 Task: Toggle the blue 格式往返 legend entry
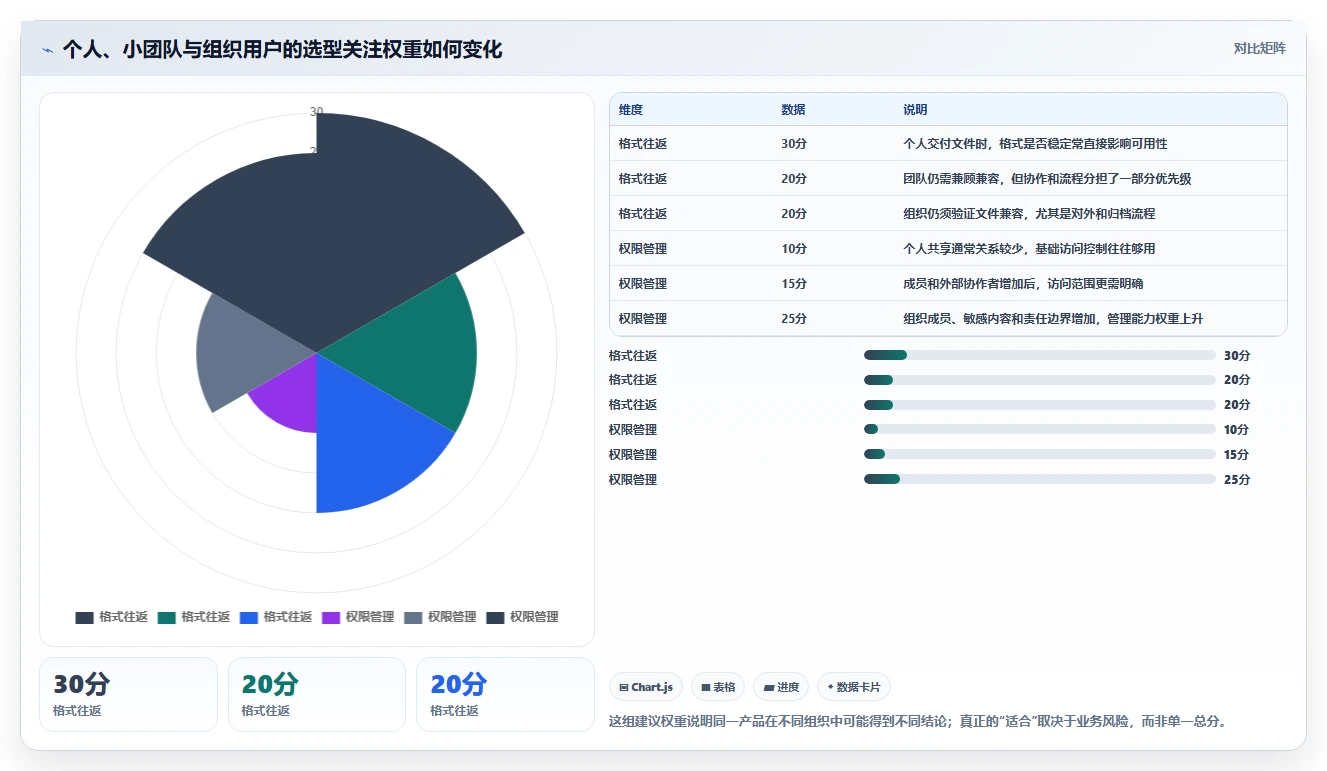pos(276,617)
